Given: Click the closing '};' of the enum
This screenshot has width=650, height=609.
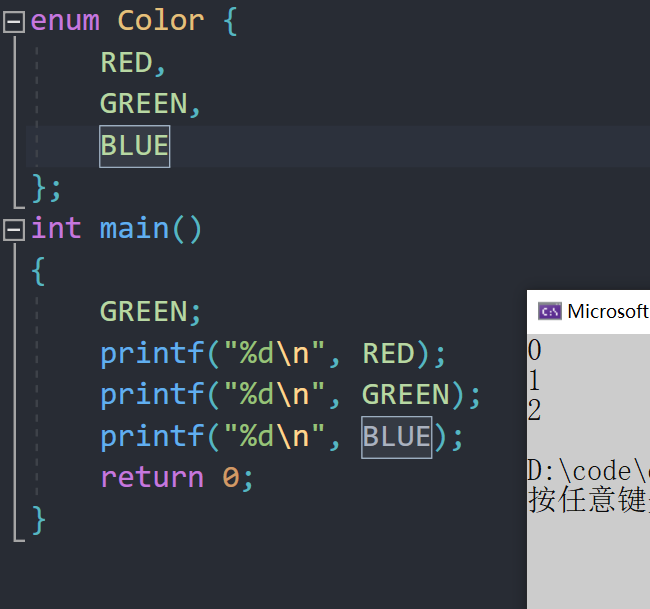Looking at the screenshot, I should click(47, 189).
